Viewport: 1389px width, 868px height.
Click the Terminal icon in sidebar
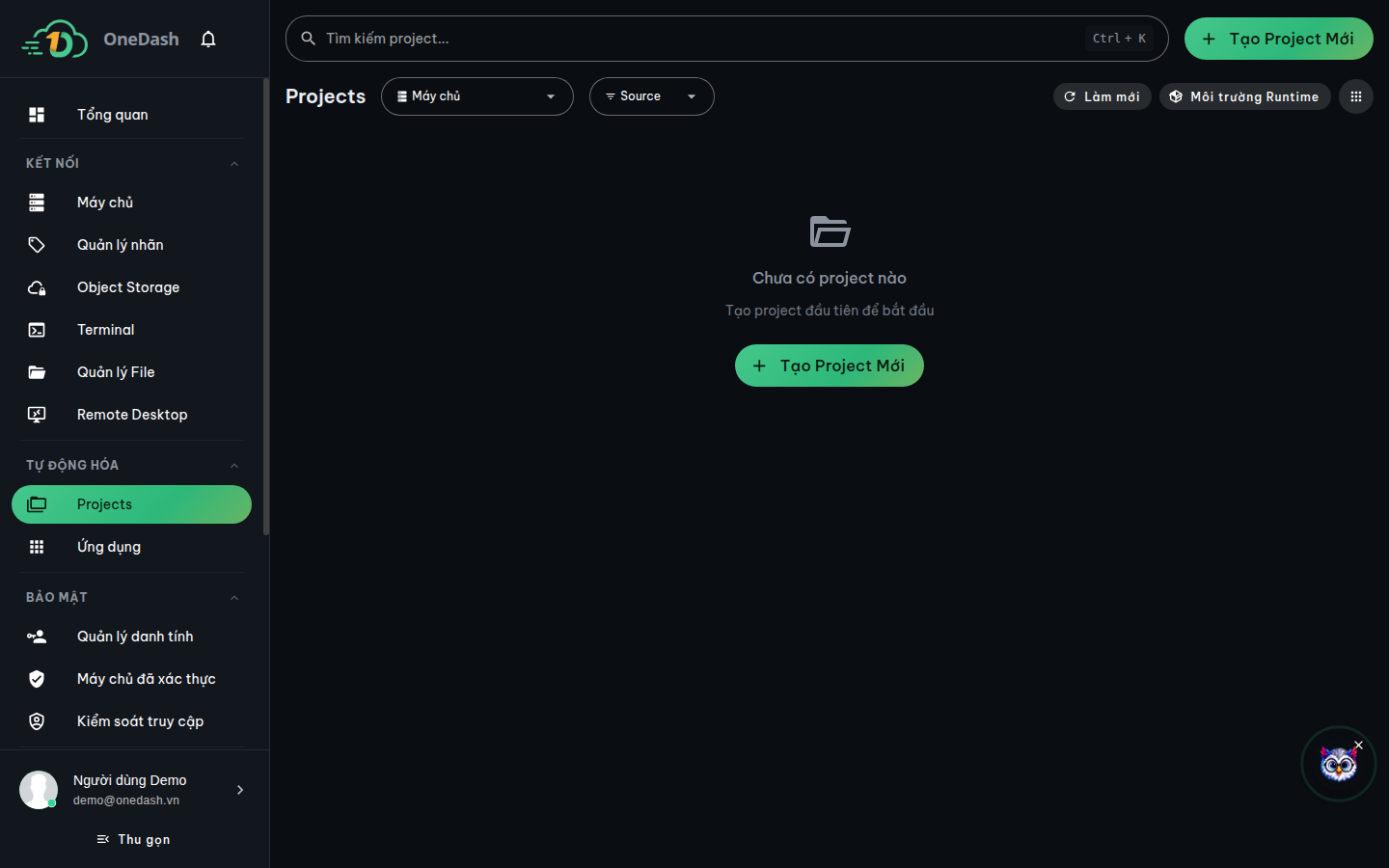pyautogui.click(x=37, y=330)
